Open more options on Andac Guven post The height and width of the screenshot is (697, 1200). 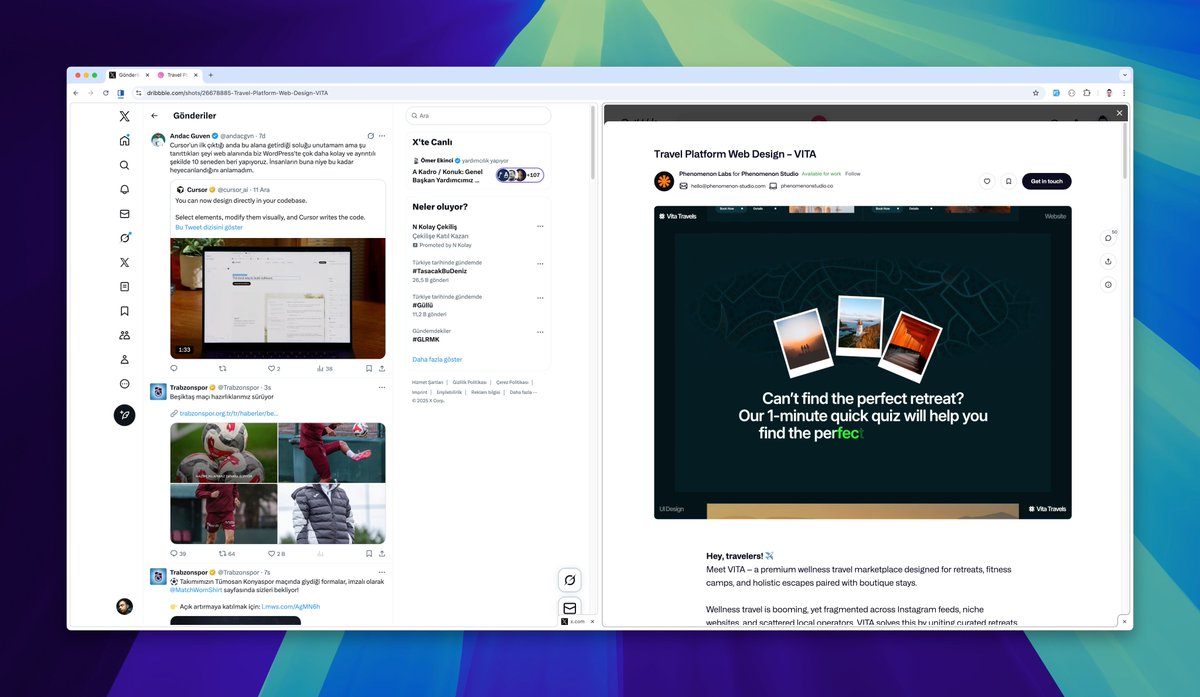[382, 135]
